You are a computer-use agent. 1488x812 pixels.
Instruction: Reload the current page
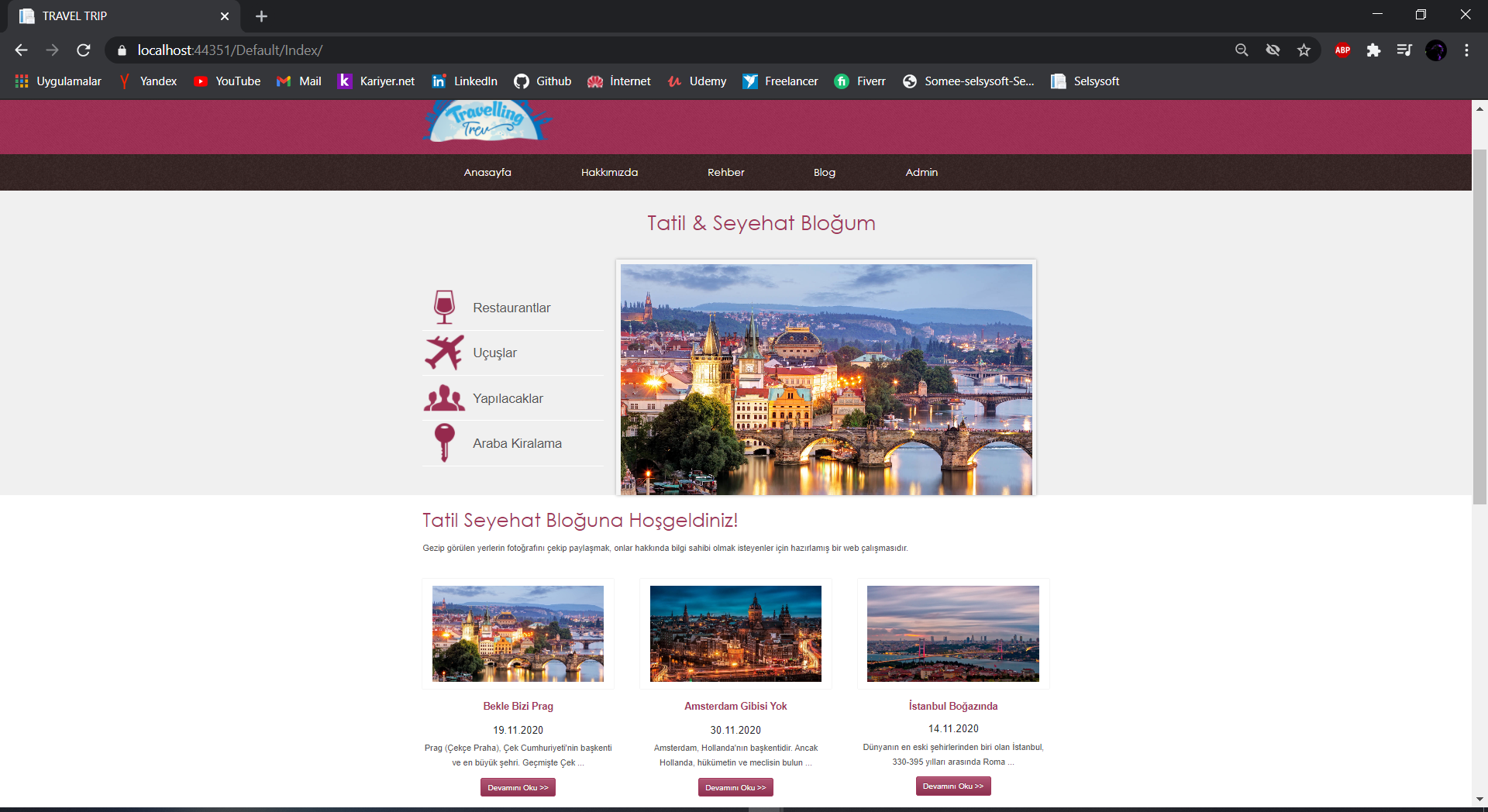[x=84, y=50]
